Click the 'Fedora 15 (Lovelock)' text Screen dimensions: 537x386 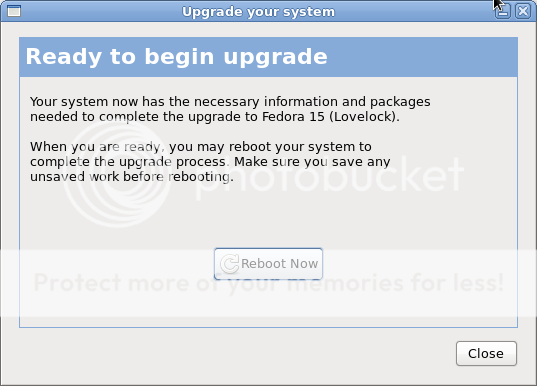pyautogui.click(x=331, y=117)
